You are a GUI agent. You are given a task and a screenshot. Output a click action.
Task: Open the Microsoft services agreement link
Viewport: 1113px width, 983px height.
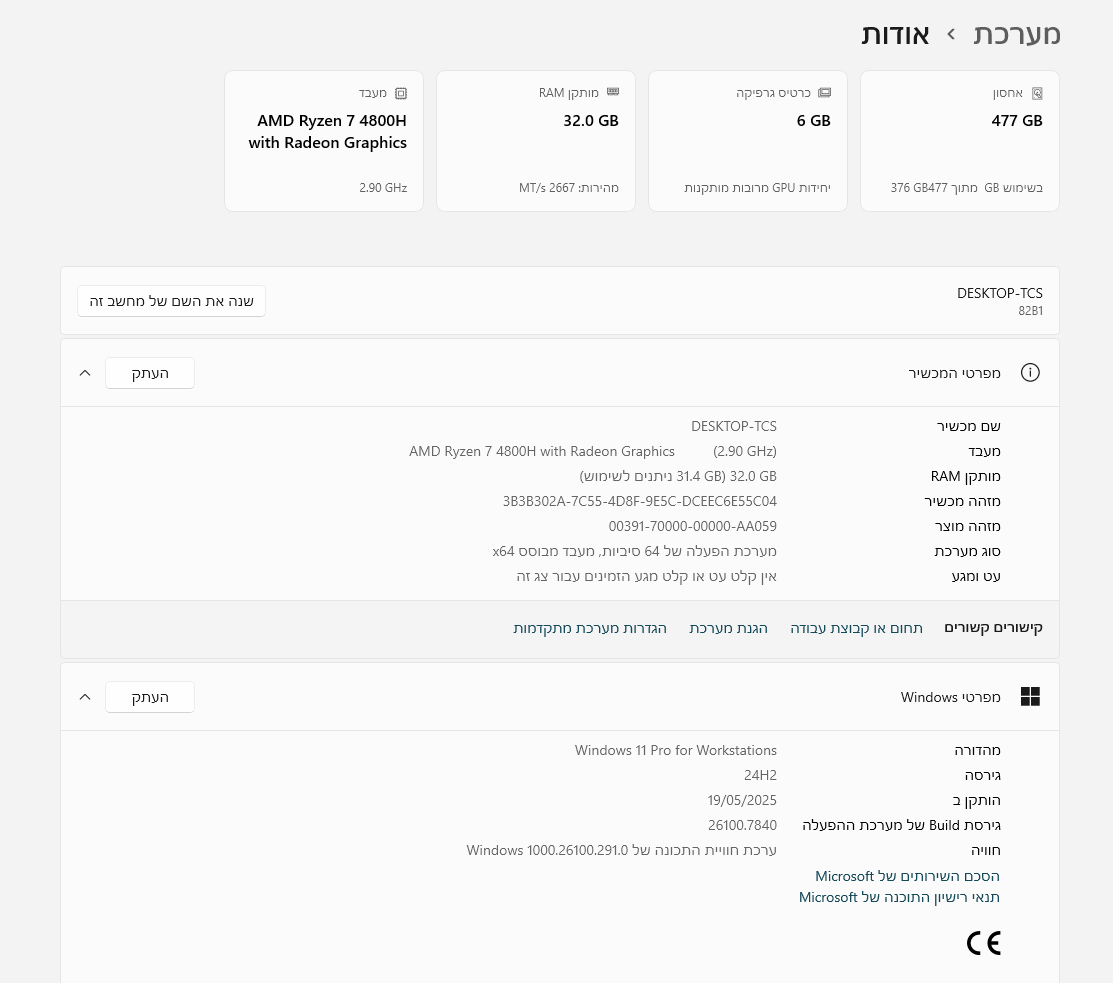(x=907, y=876)
